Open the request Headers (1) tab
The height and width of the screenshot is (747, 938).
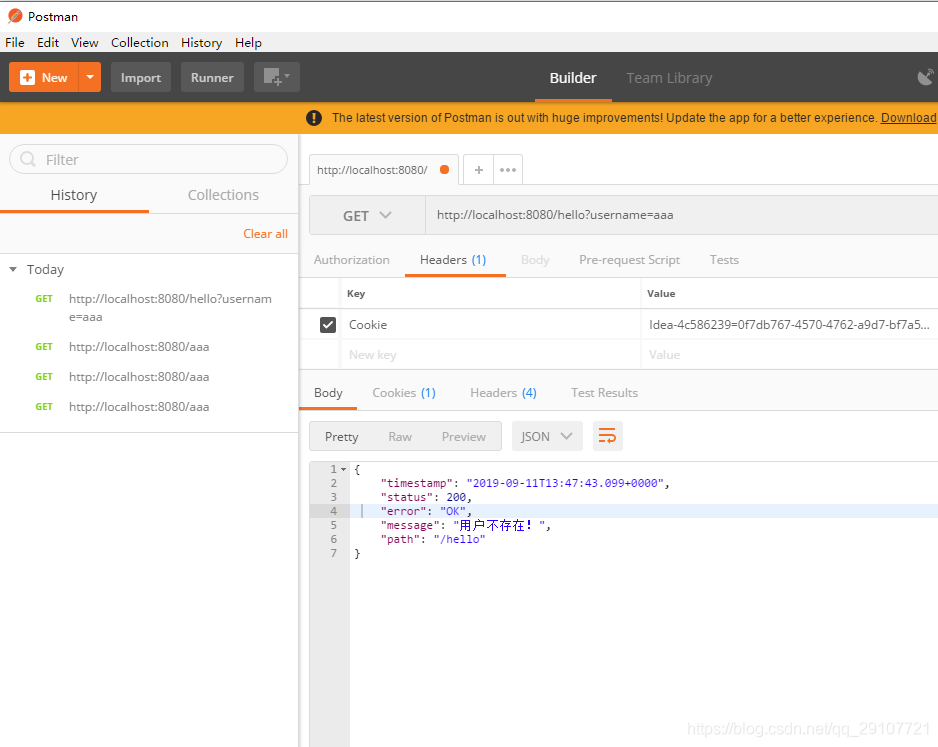(x=453, y=260)
